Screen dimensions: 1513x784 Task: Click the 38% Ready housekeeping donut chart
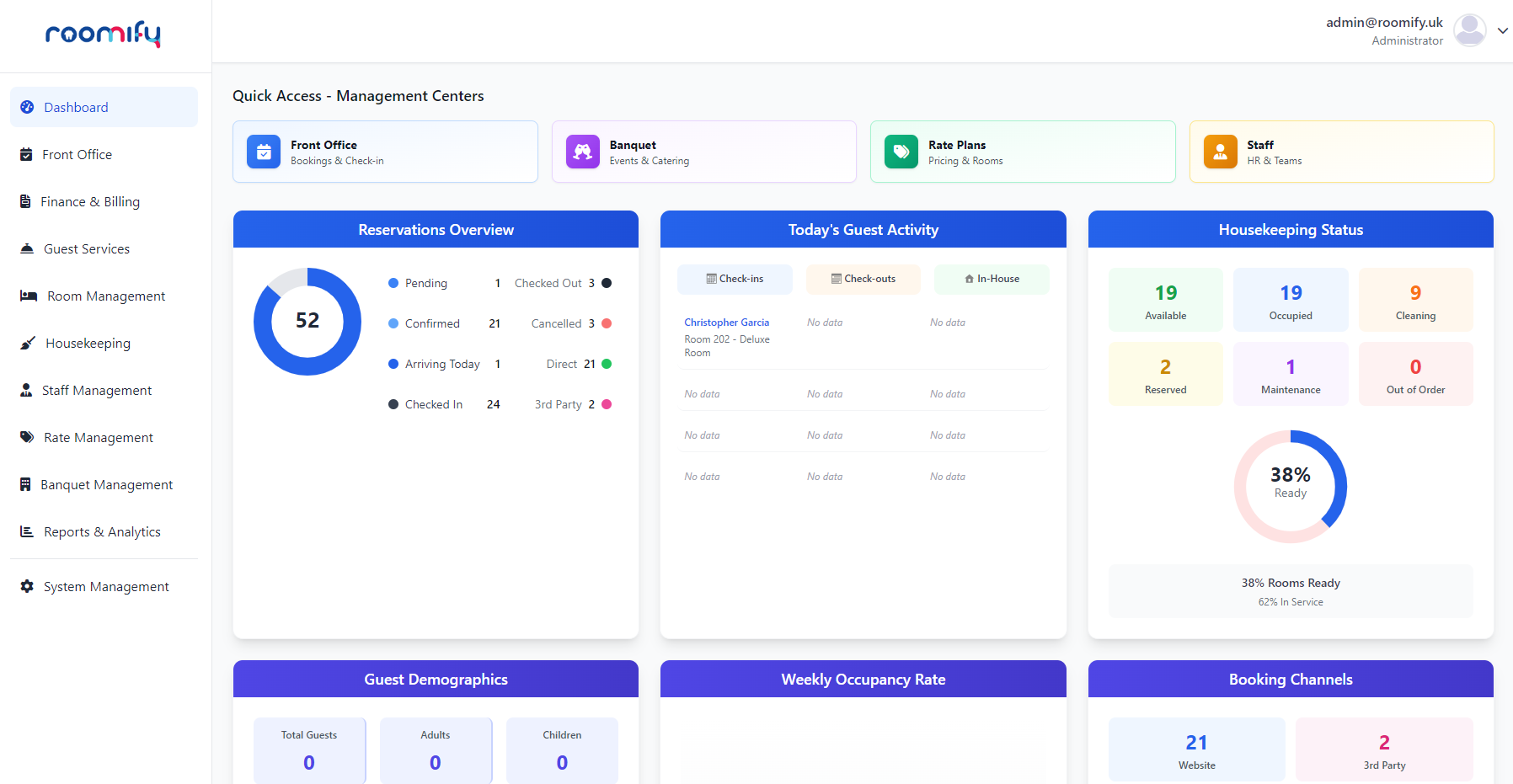click(x=1290, y=486)
